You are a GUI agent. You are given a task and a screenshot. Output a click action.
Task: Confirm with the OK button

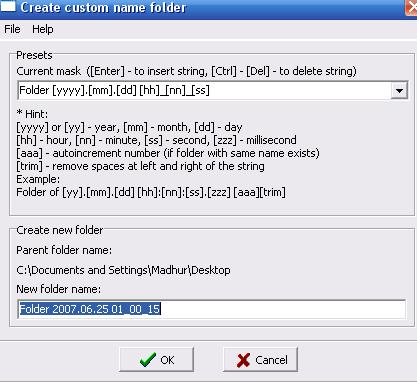pos(157,360)
